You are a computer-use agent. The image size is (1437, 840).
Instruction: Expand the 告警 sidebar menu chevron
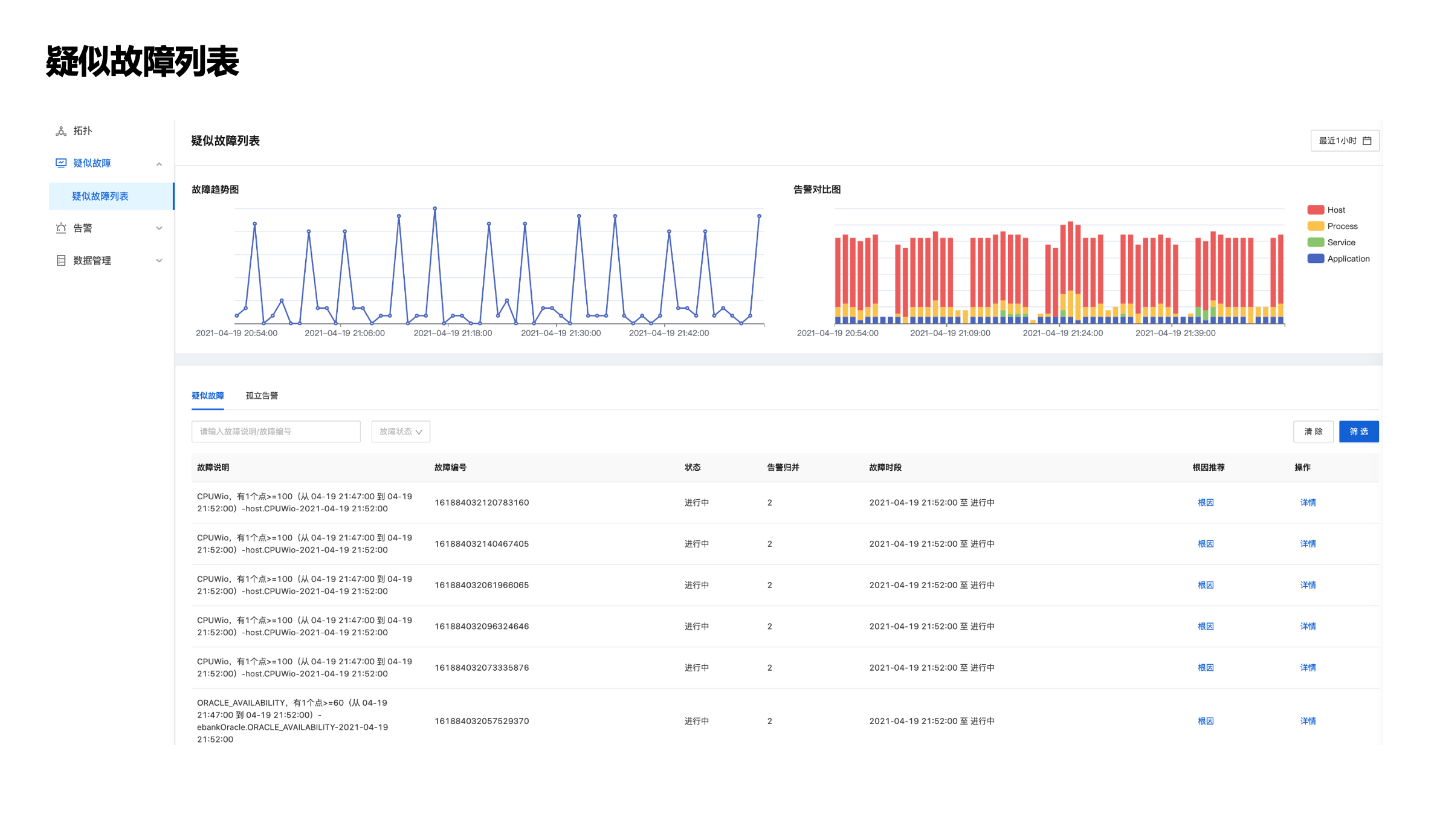tap(159, 228)
